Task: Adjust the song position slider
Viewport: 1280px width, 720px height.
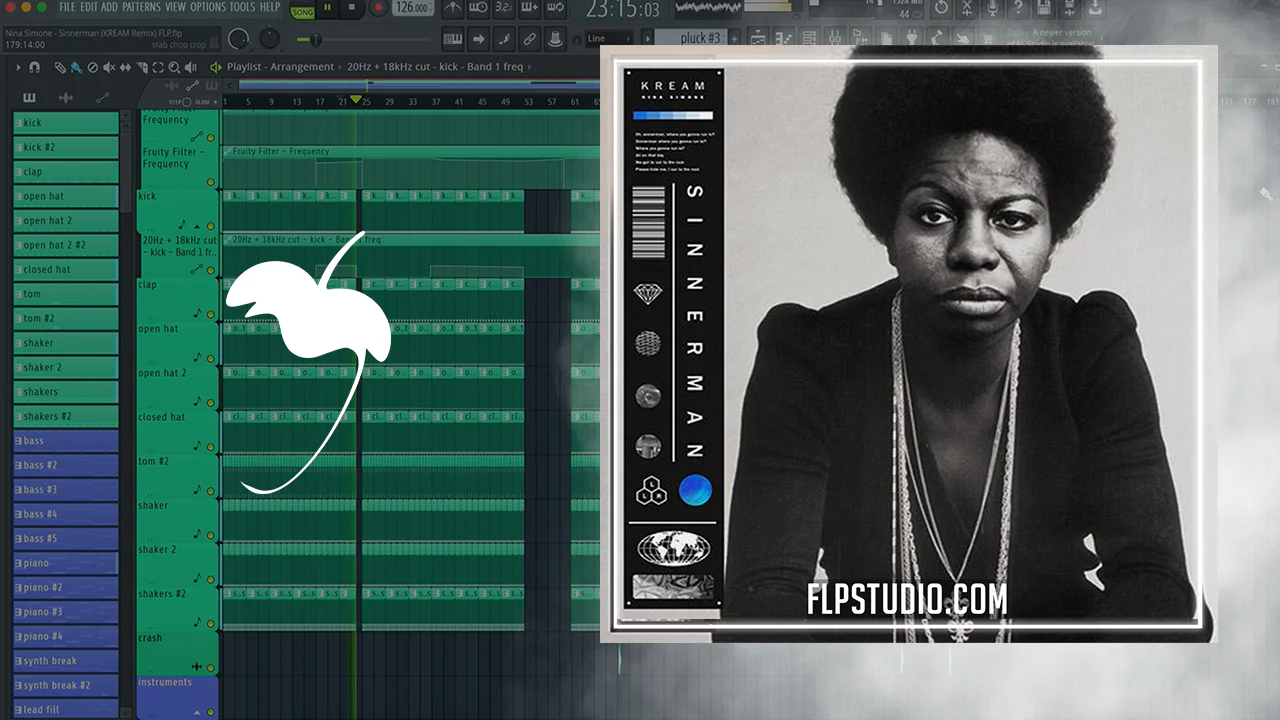Action: click(365, 39)
